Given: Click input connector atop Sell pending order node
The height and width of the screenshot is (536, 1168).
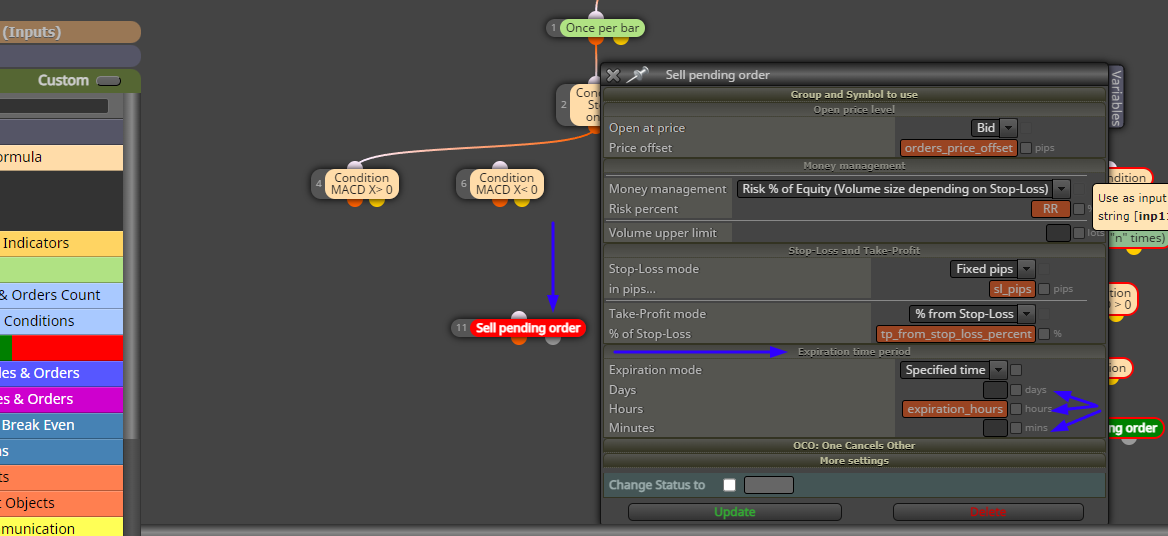Looking at the screenshot, I should coord(520,316).
